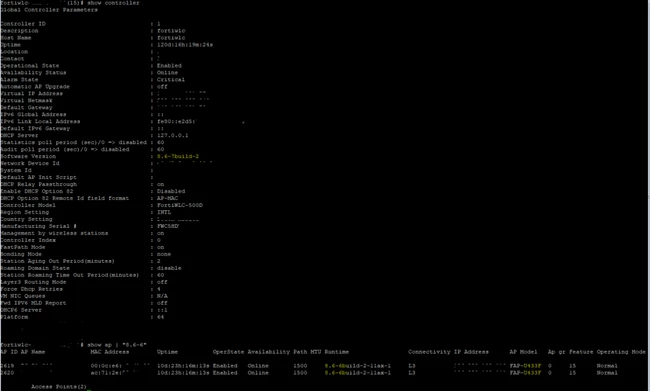Click the show ap | "8.6-6" command
This screenshot has width=650, height=391.
117,345
